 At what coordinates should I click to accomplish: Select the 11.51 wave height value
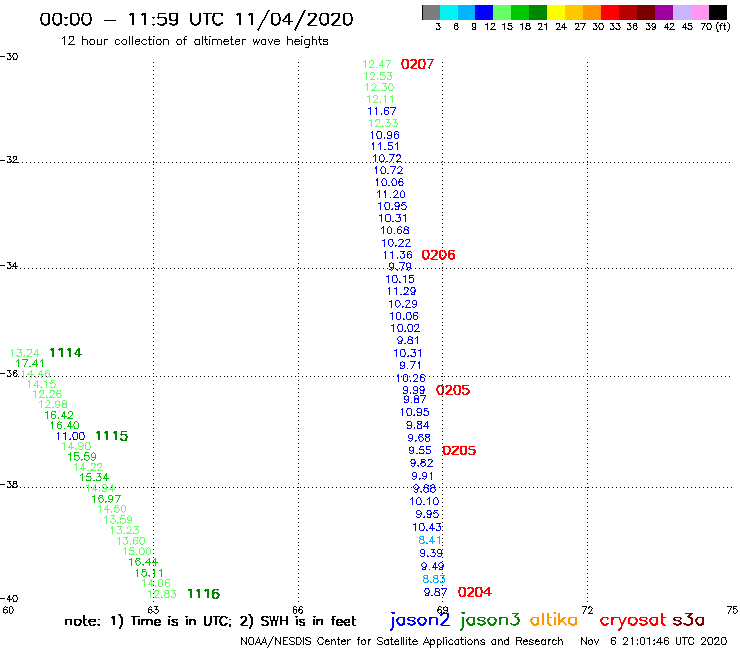[385, 146]
